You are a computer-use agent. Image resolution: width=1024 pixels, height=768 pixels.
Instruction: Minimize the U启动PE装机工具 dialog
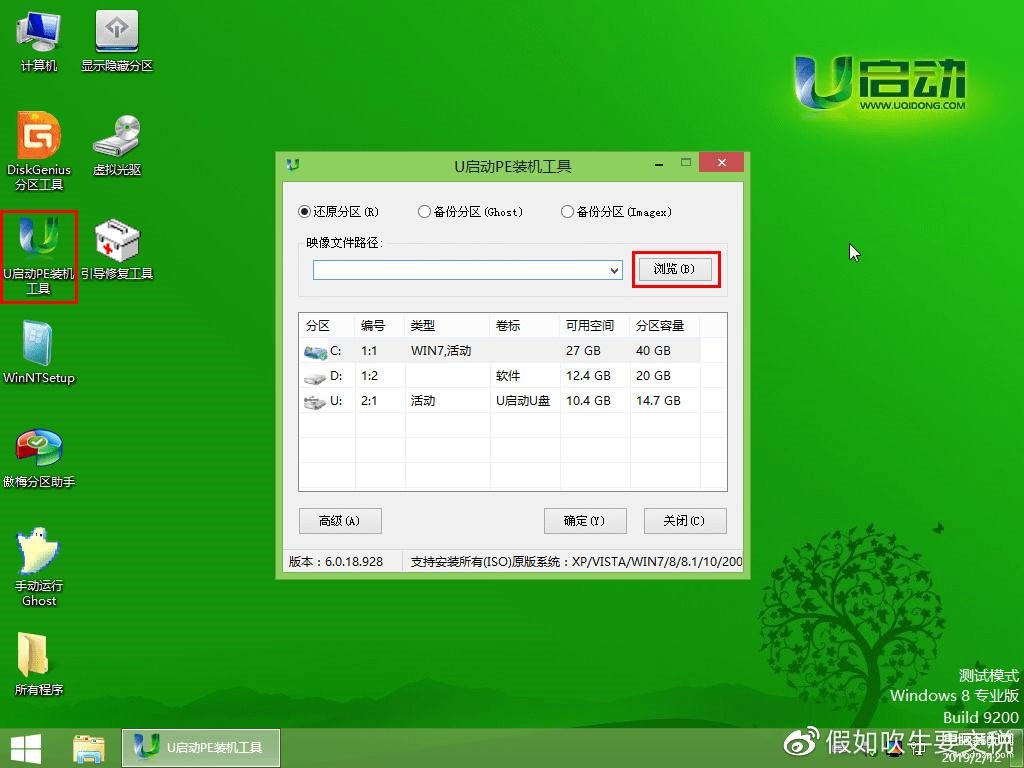(660, 163)
